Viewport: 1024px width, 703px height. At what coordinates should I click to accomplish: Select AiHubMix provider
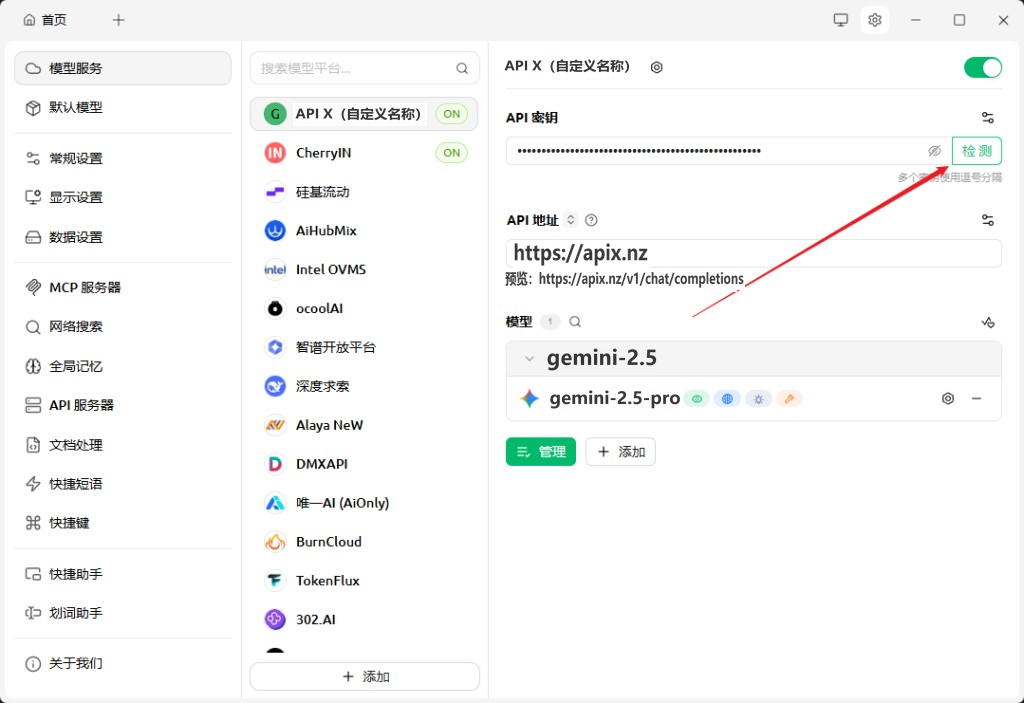[x=364, y=231]
